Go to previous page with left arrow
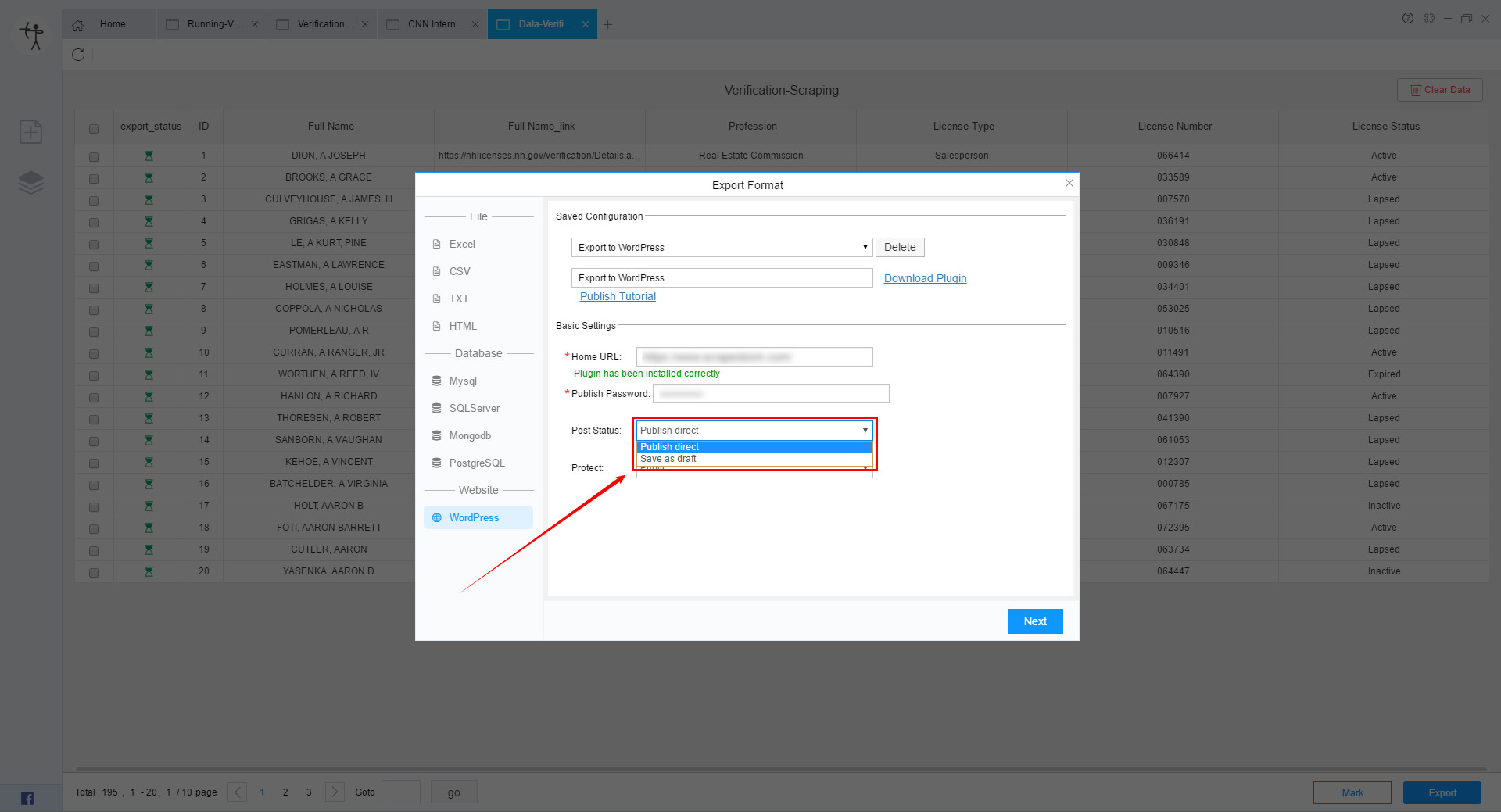 coord(238,792)
